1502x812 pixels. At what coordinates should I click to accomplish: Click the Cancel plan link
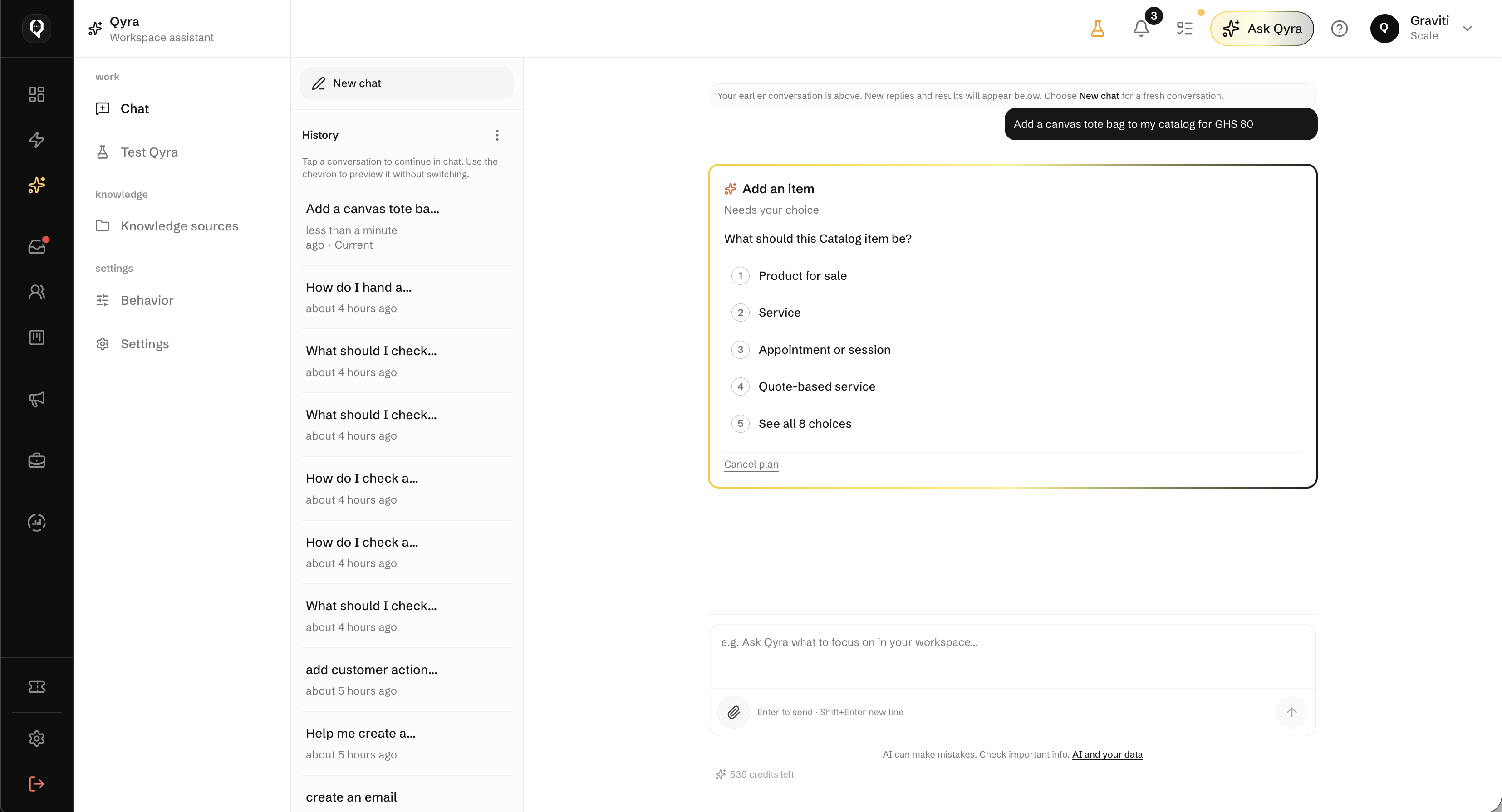tap(751, 465)
